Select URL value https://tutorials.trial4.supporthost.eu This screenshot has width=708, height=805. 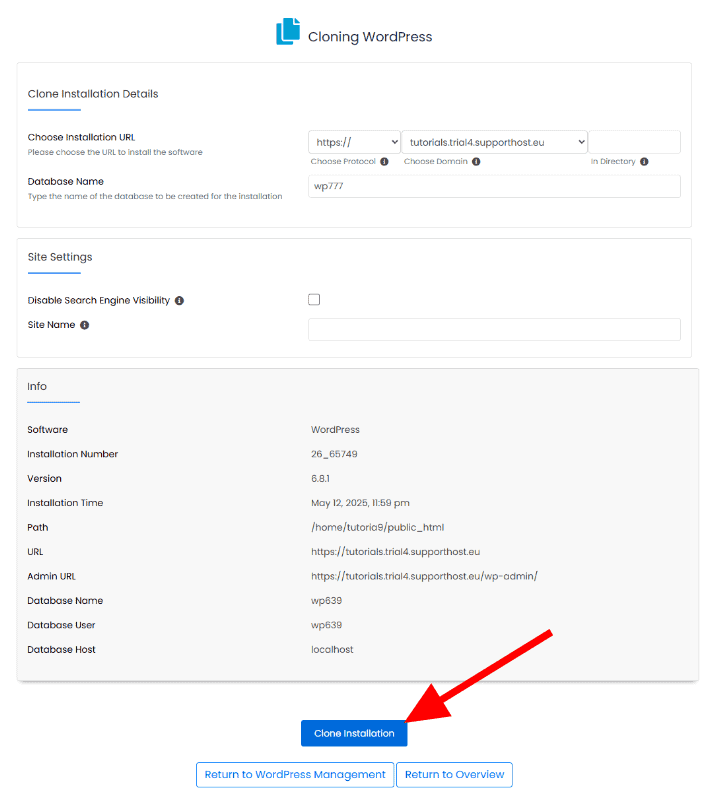click(x=395, y=552)
